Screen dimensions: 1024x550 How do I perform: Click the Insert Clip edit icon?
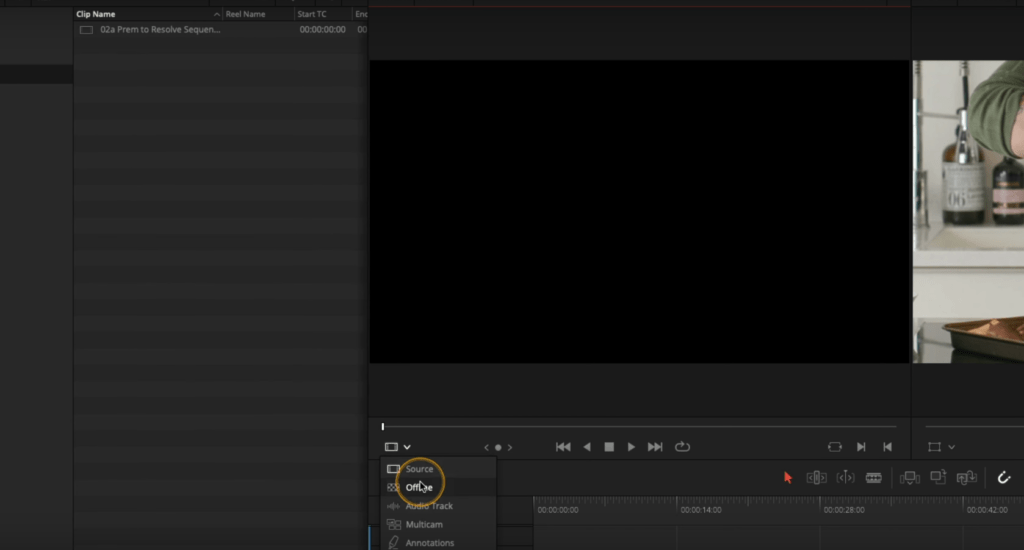(909, 477)
